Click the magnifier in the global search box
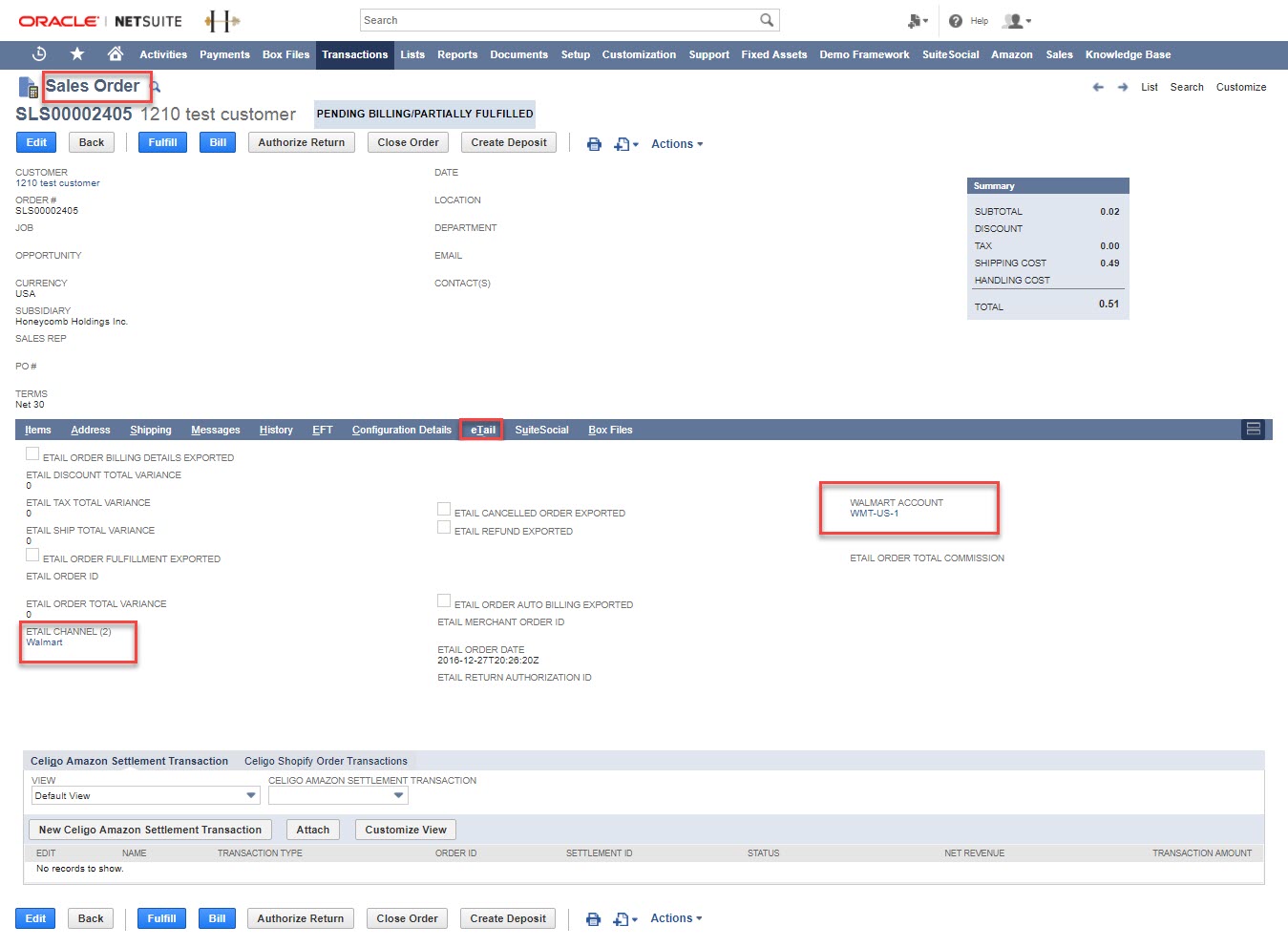Viewport: 1288px width, 947px height. coord(767,20)
